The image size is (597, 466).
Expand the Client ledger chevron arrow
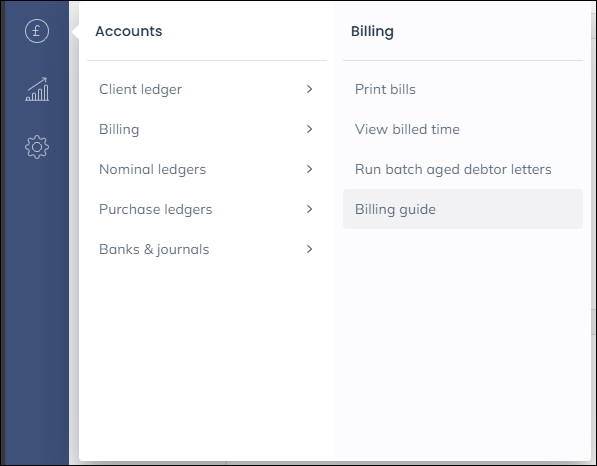coord(309,89)
